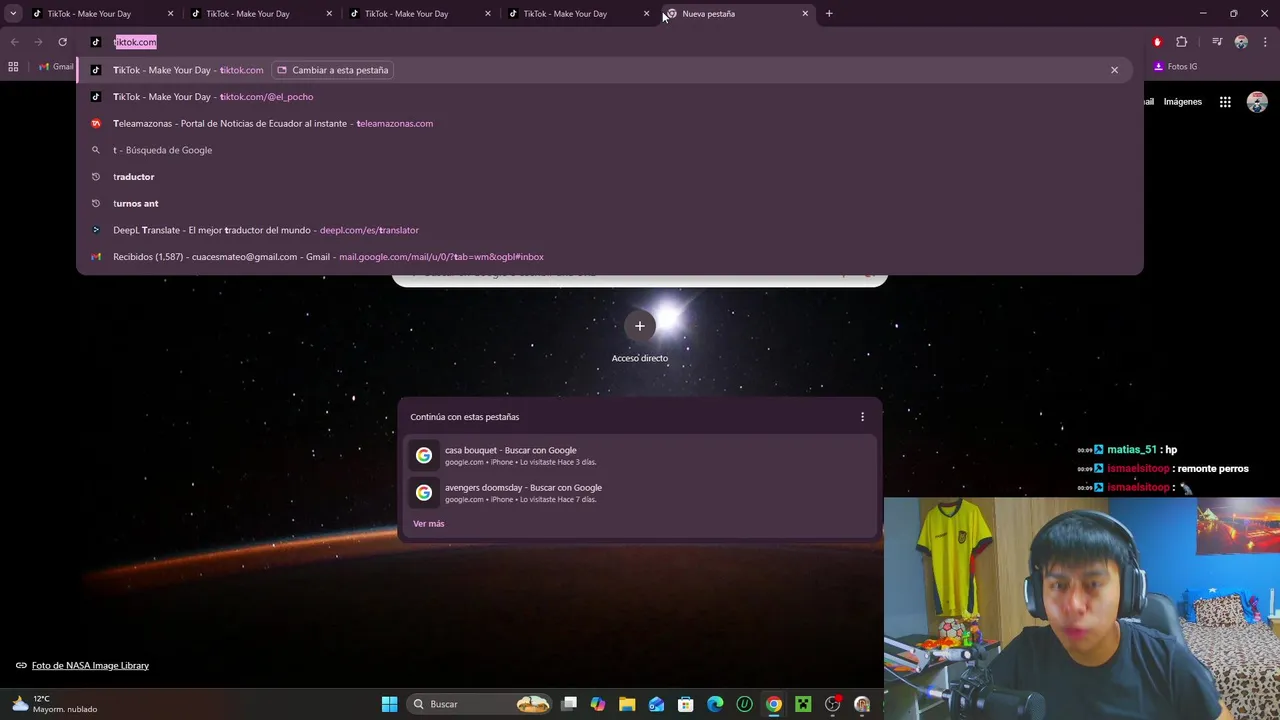The height and width of the screenshot is (720, 1280).
Task: Switch to the fourth TikTok tab
Action: point(577,14)
